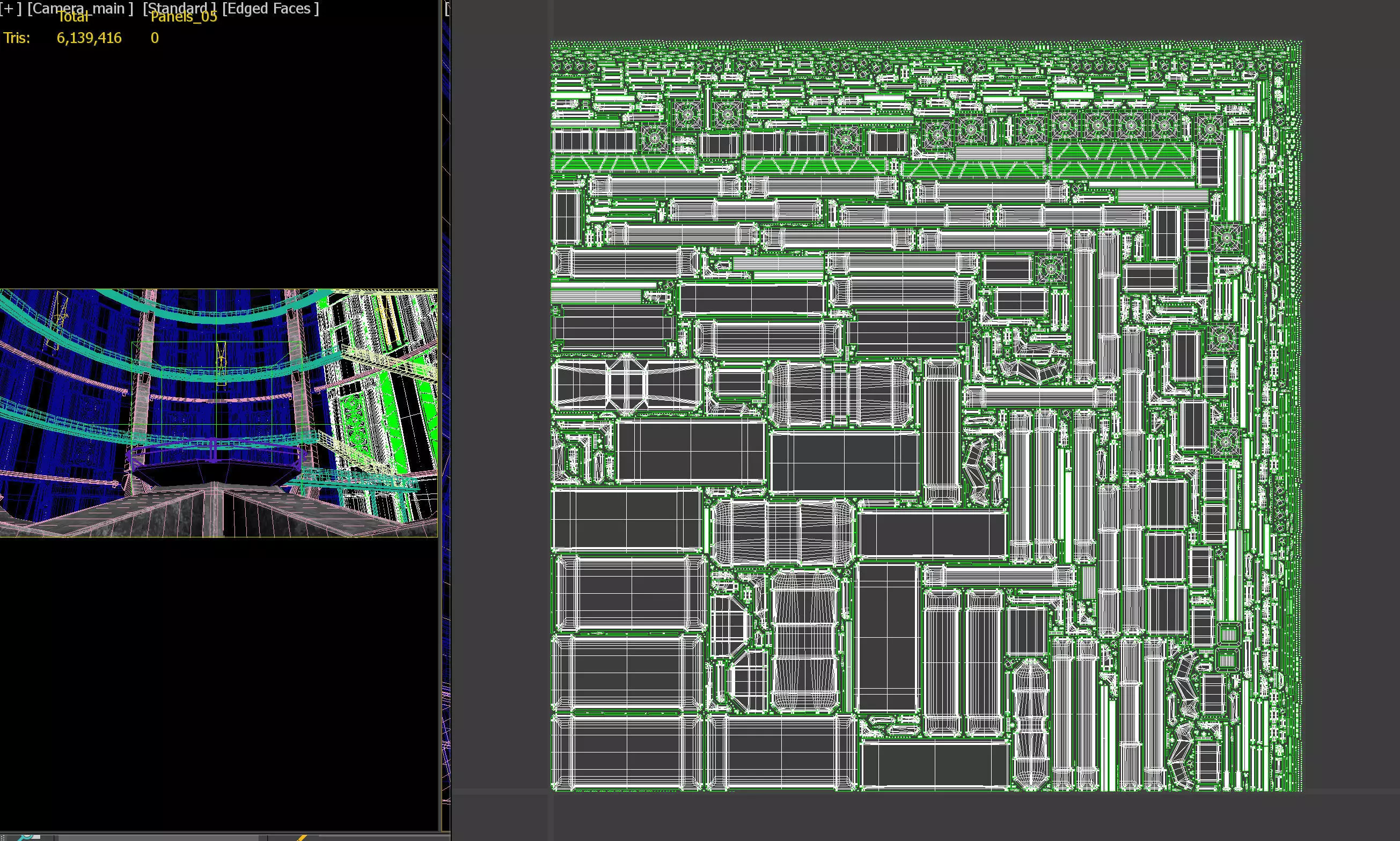Screen dimensions: 1400x841
Task: Click the adjacent viewport's bracket label
Action: pyautogui.click(x=447, y=9)
